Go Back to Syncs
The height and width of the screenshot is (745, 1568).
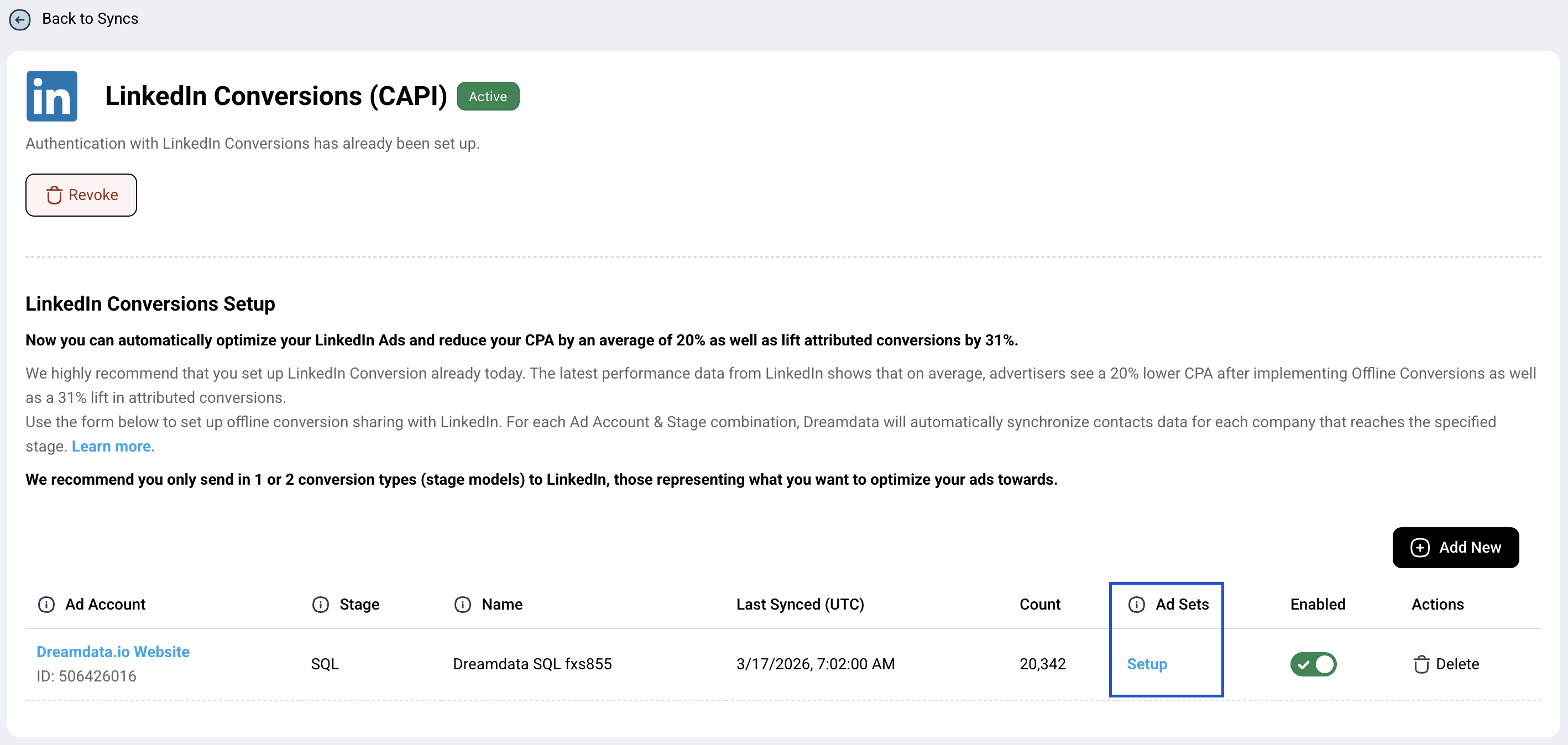pyautogui.click(x=90, y=19)
